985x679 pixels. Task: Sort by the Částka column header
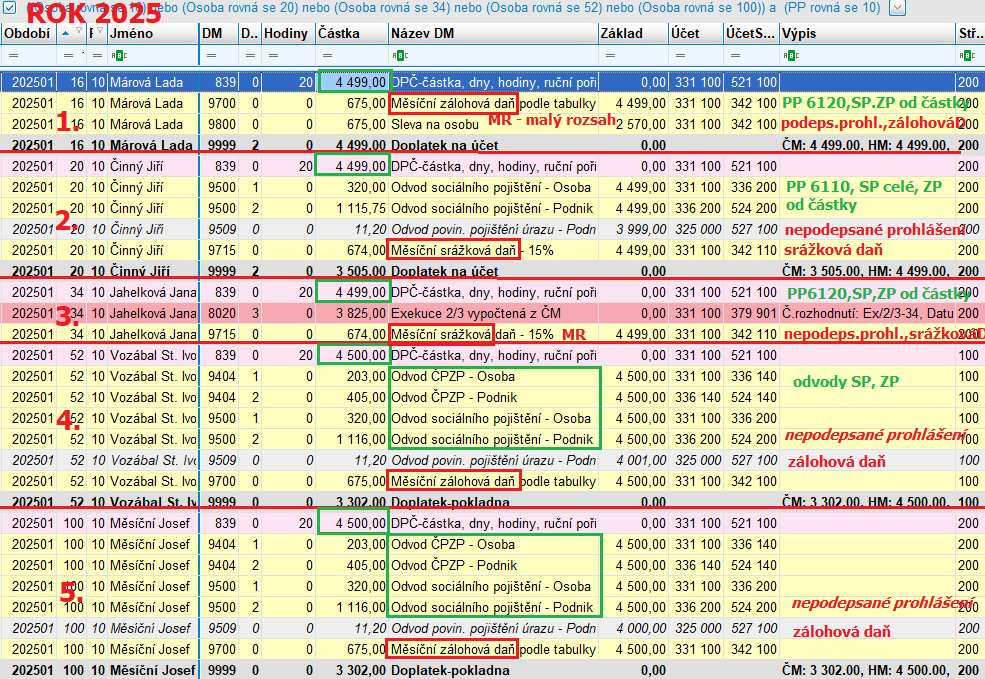click(351, 33)
